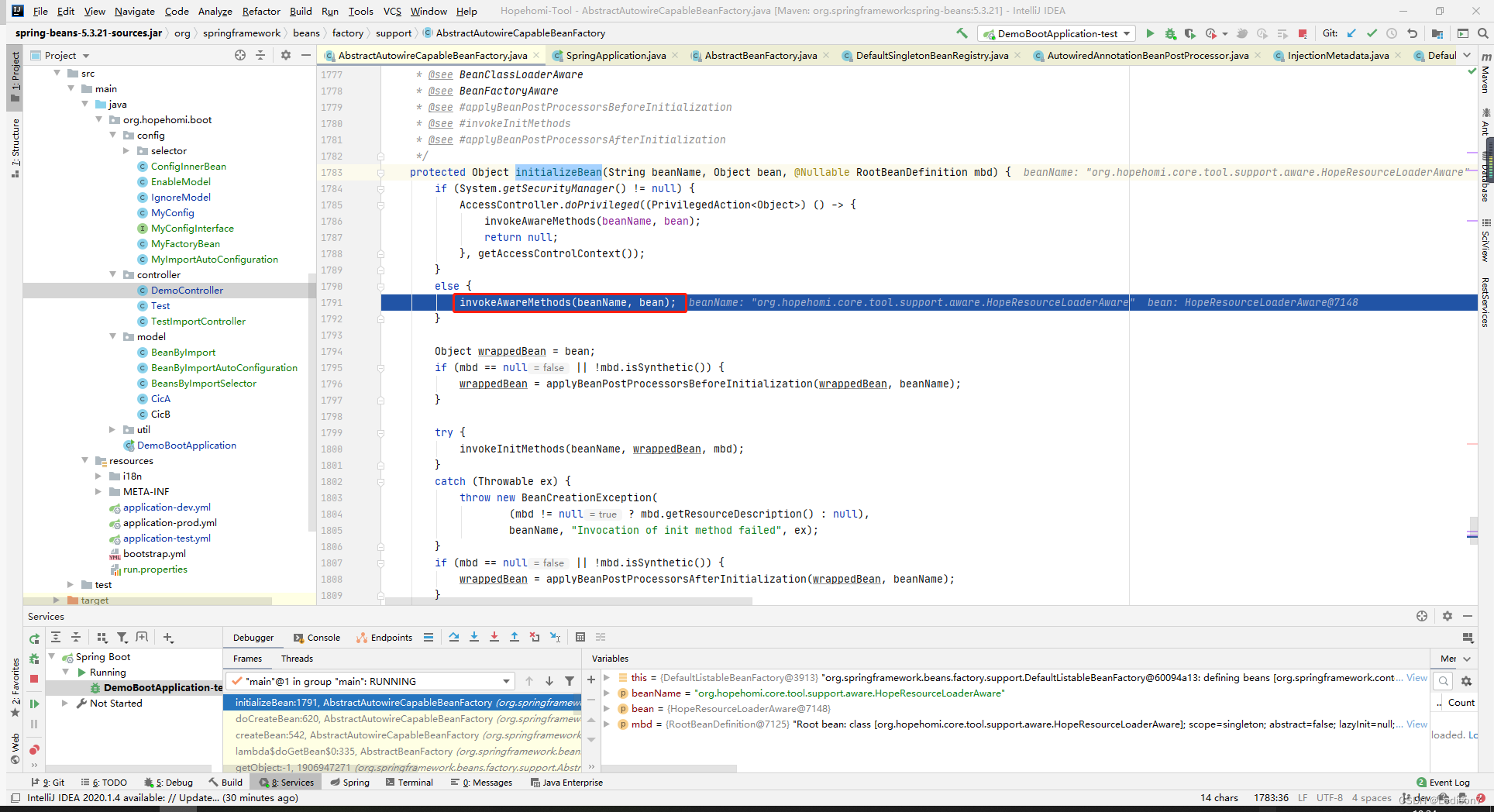Screen dimensions: 1494x812
Task: Expand the mbd variable in Variables
Action: (608, 724)
